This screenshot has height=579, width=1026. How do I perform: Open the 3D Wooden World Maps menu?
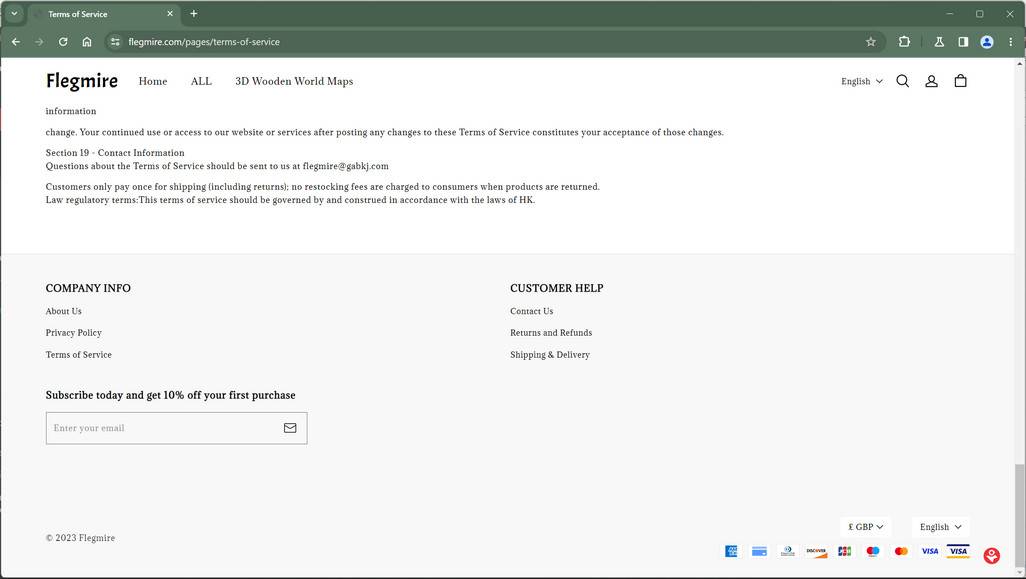point(294,81)
